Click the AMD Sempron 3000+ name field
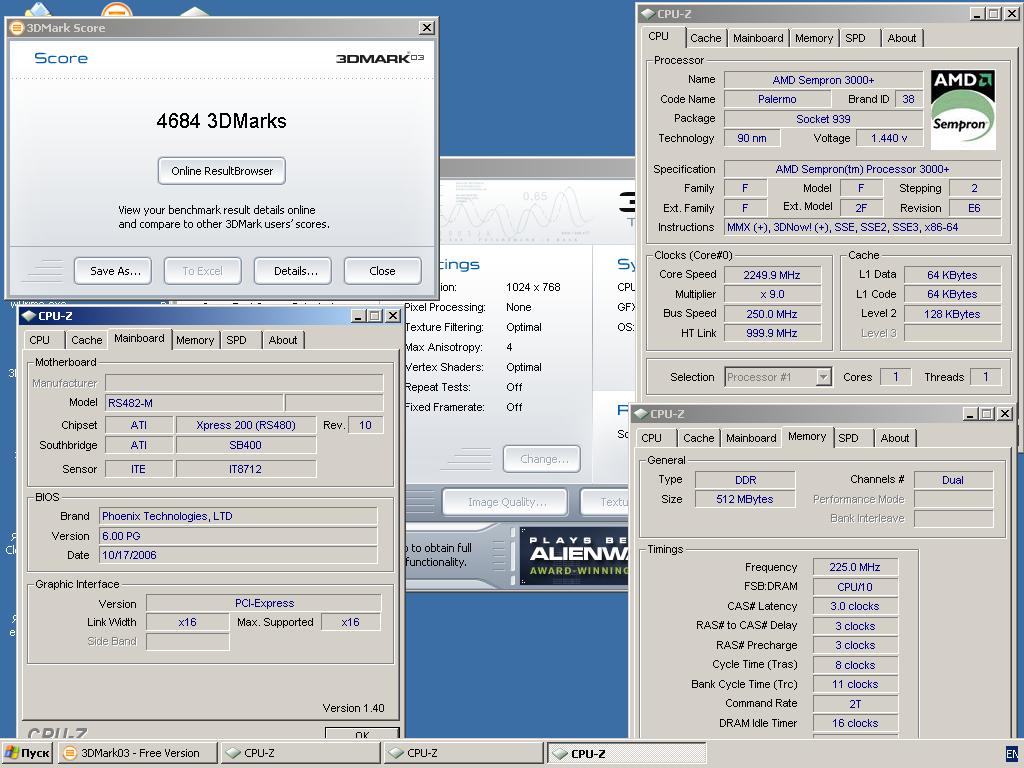 tap(823, 80)
